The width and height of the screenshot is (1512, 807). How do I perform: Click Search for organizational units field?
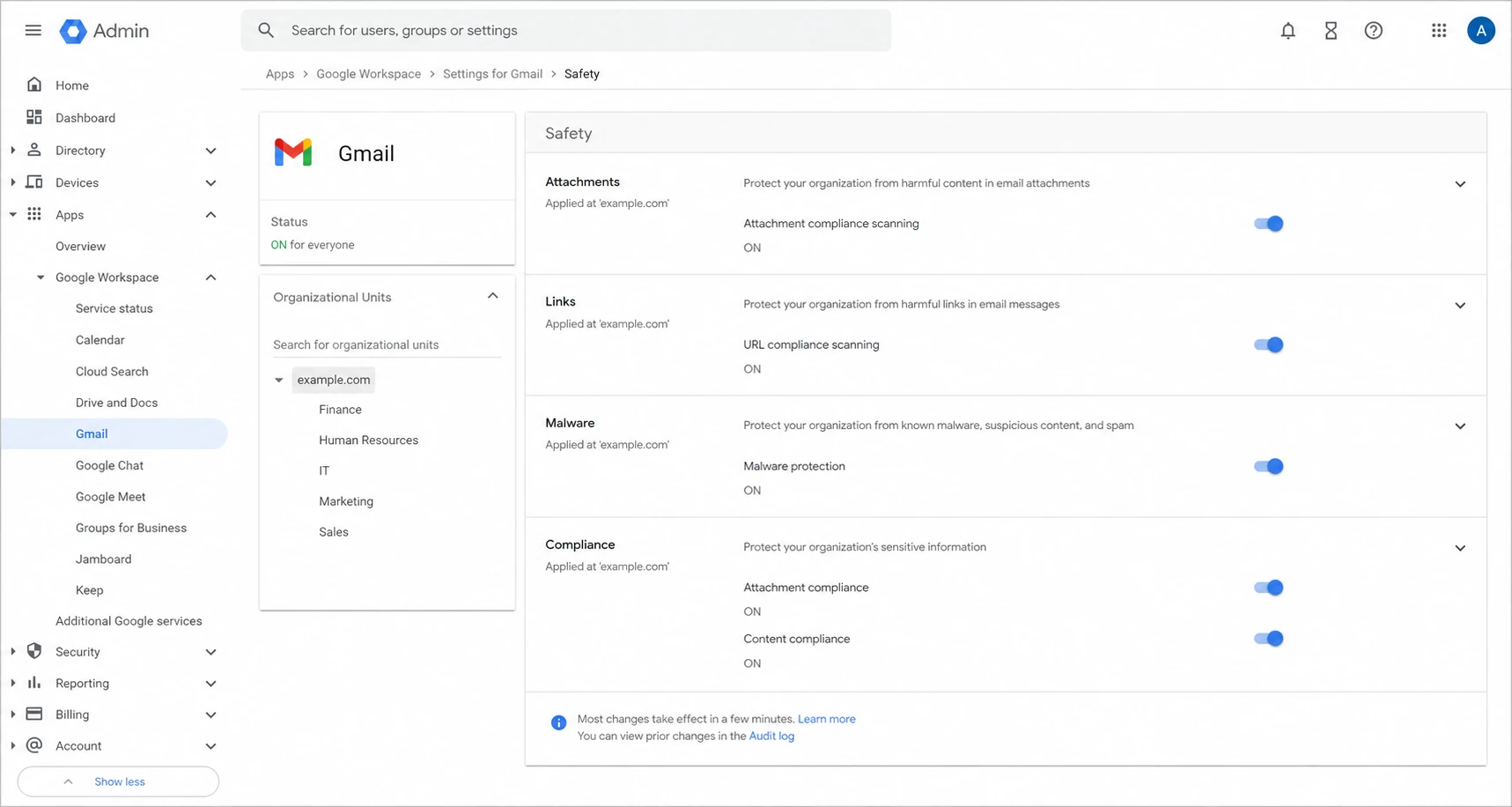point(387,344)
